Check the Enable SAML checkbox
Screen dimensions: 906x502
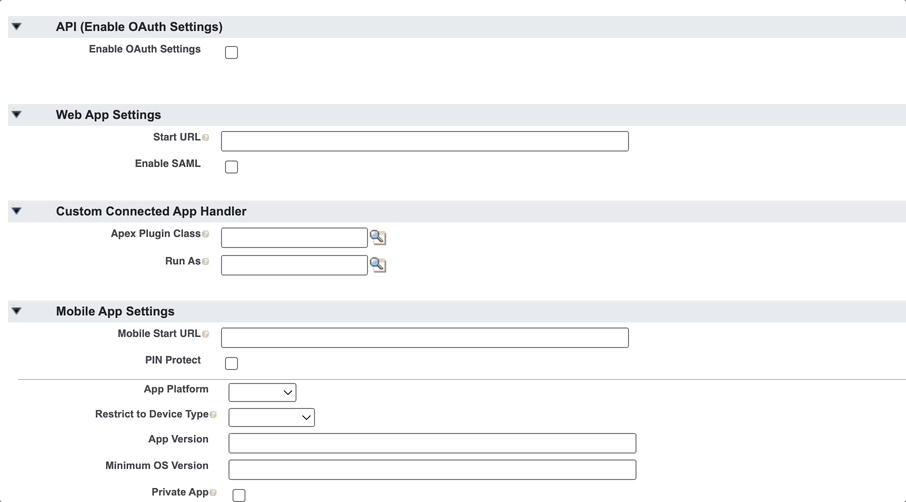(231, 167)
